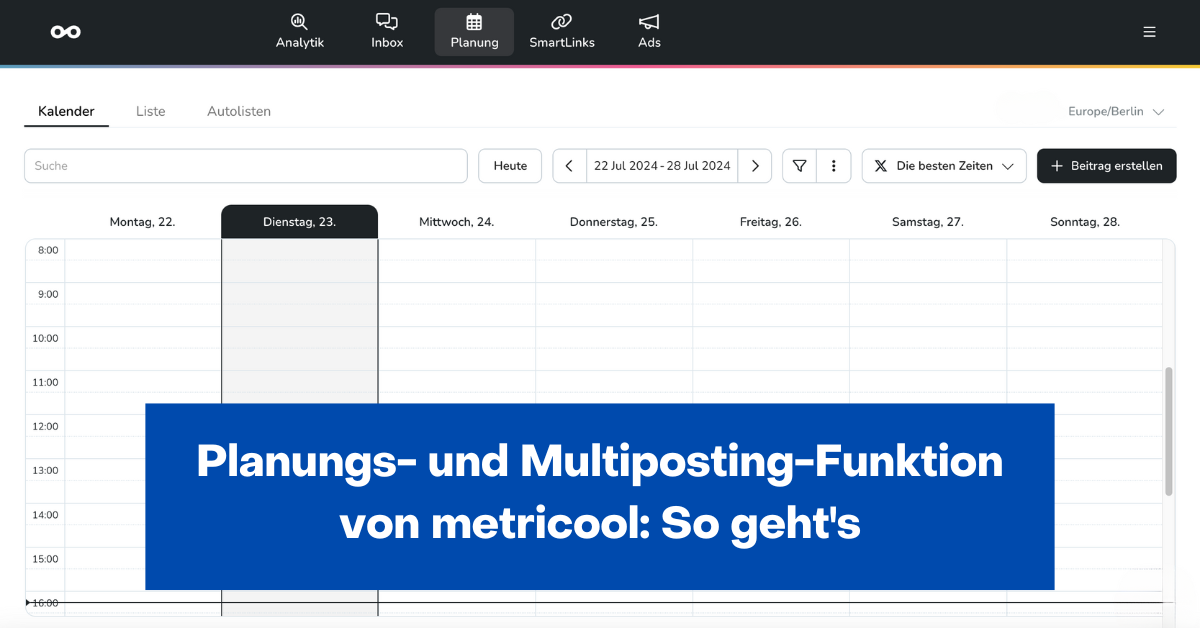Go to next week with right chevron
Image resolution: width=1200 pixels, height=628 pixels.
(755, 165)
